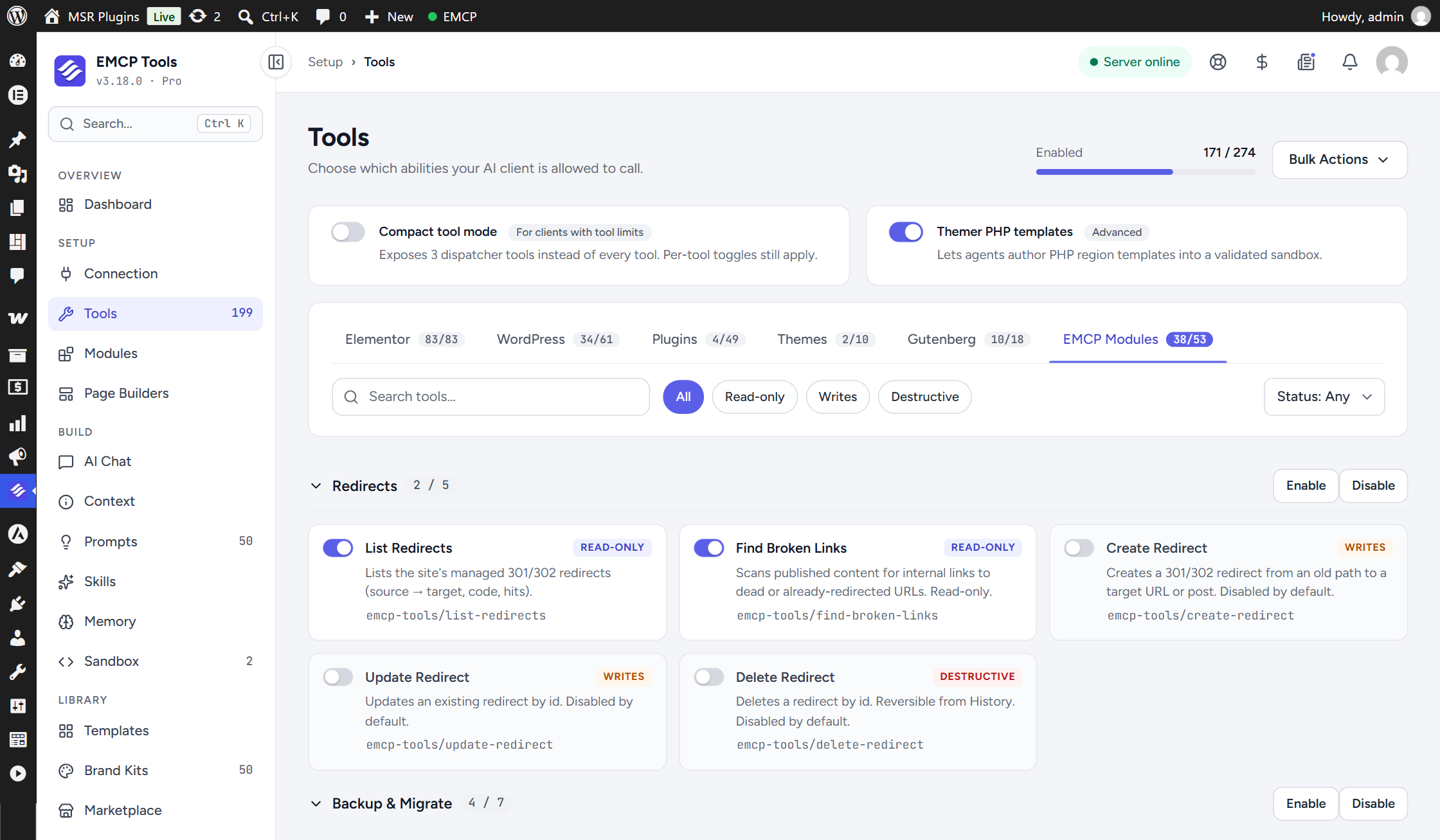Filter tools by Read-only
This screenshot has height=840, width=1440.
755,397
